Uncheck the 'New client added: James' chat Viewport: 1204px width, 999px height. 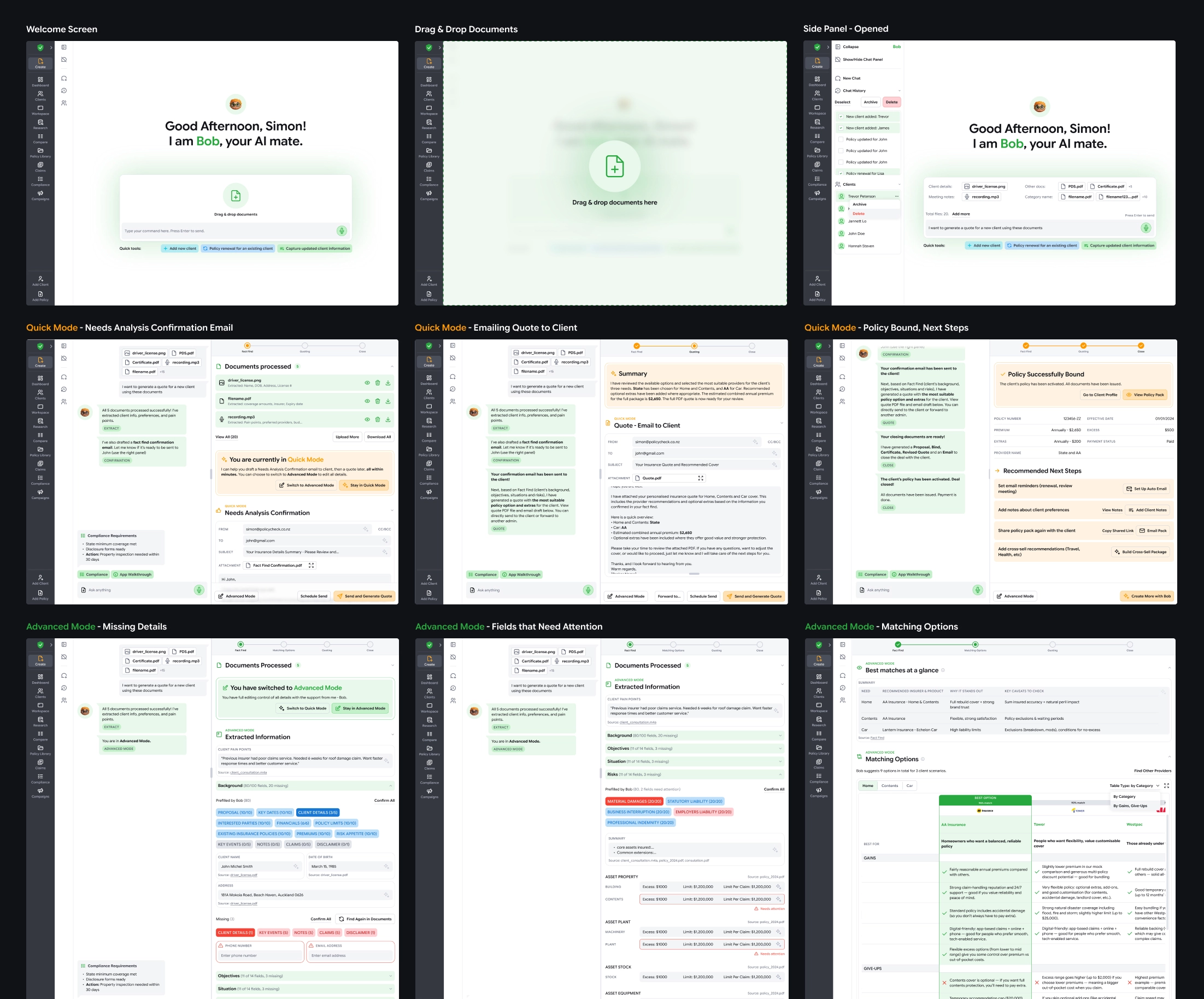841,128
